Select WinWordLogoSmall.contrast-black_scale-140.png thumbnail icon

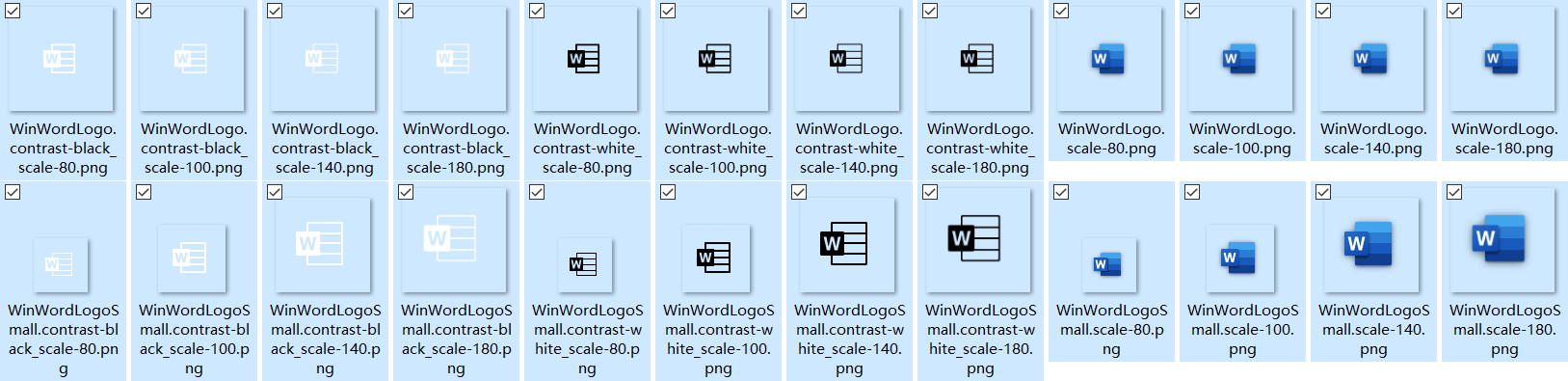[322, 245]
